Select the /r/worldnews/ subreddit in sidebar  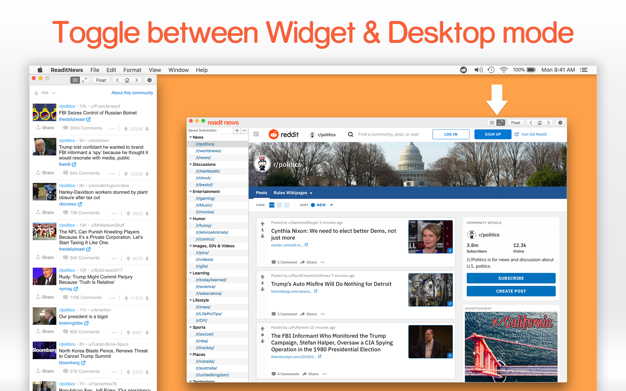[x=208, y=151]
